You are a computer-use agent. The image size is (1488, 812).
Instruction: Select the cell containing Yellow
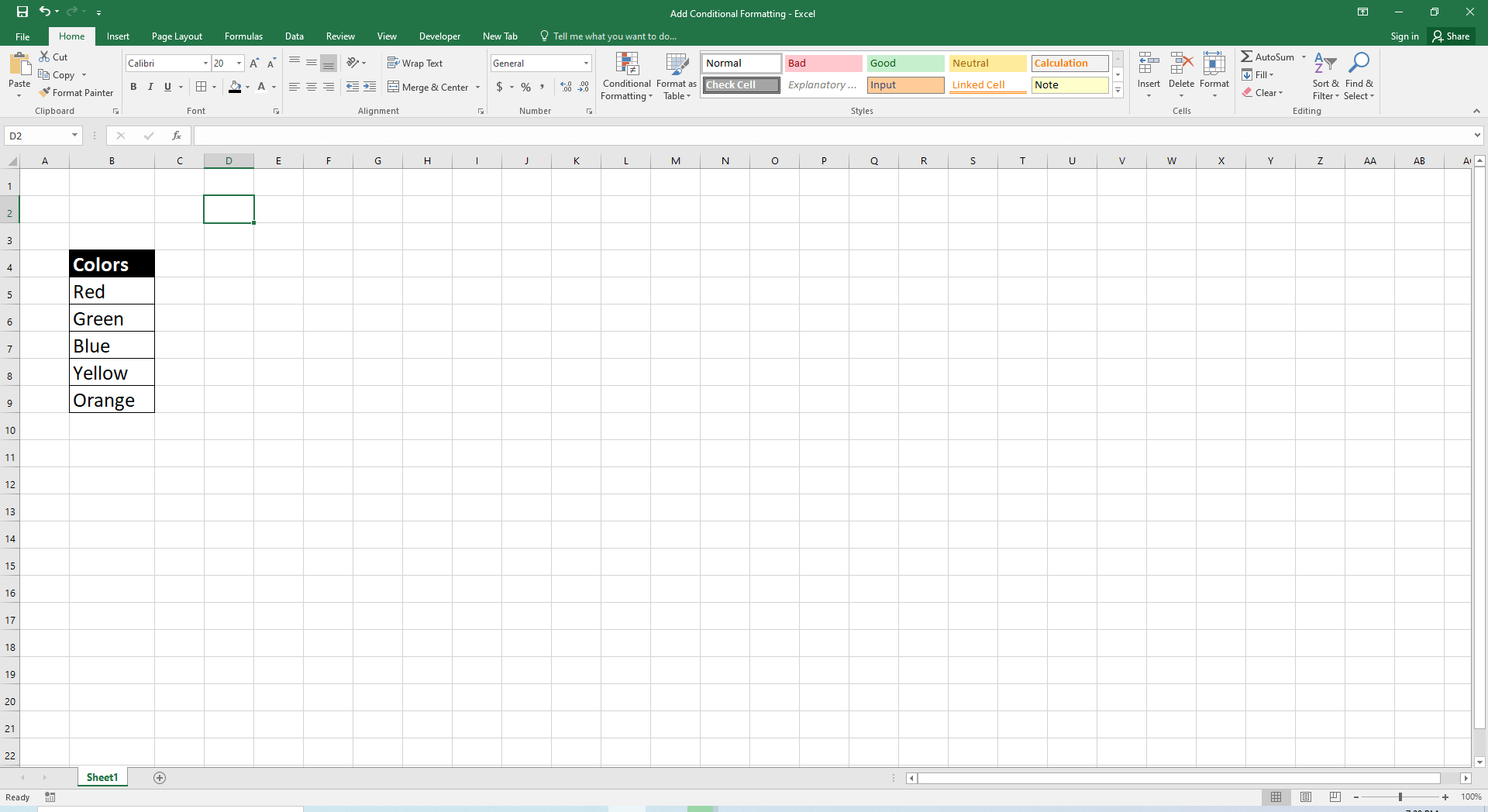tap(112, 374)
